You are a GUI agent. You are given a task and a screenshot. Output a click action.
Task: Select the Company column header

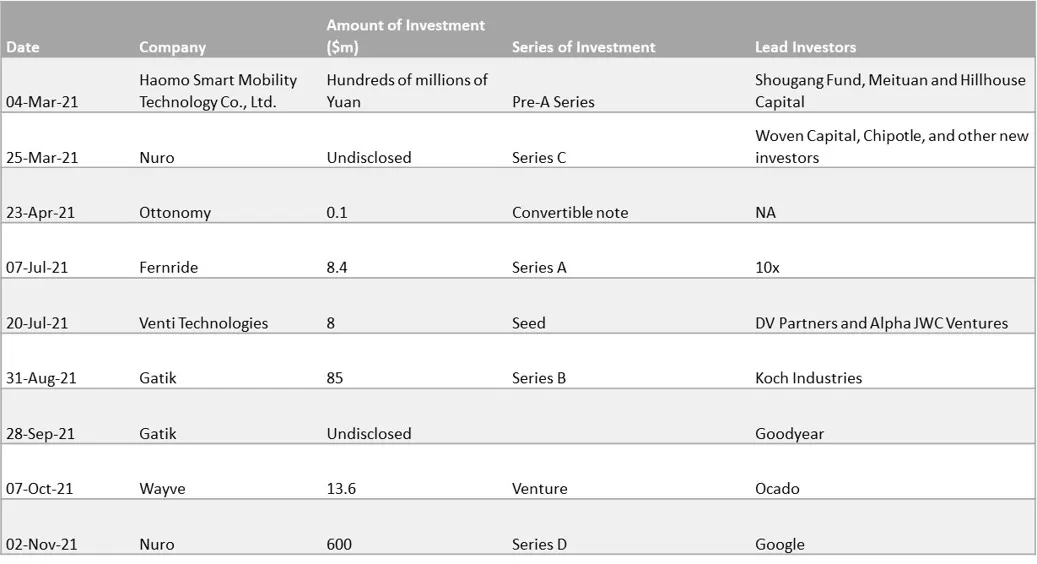[x=172, y=47]
